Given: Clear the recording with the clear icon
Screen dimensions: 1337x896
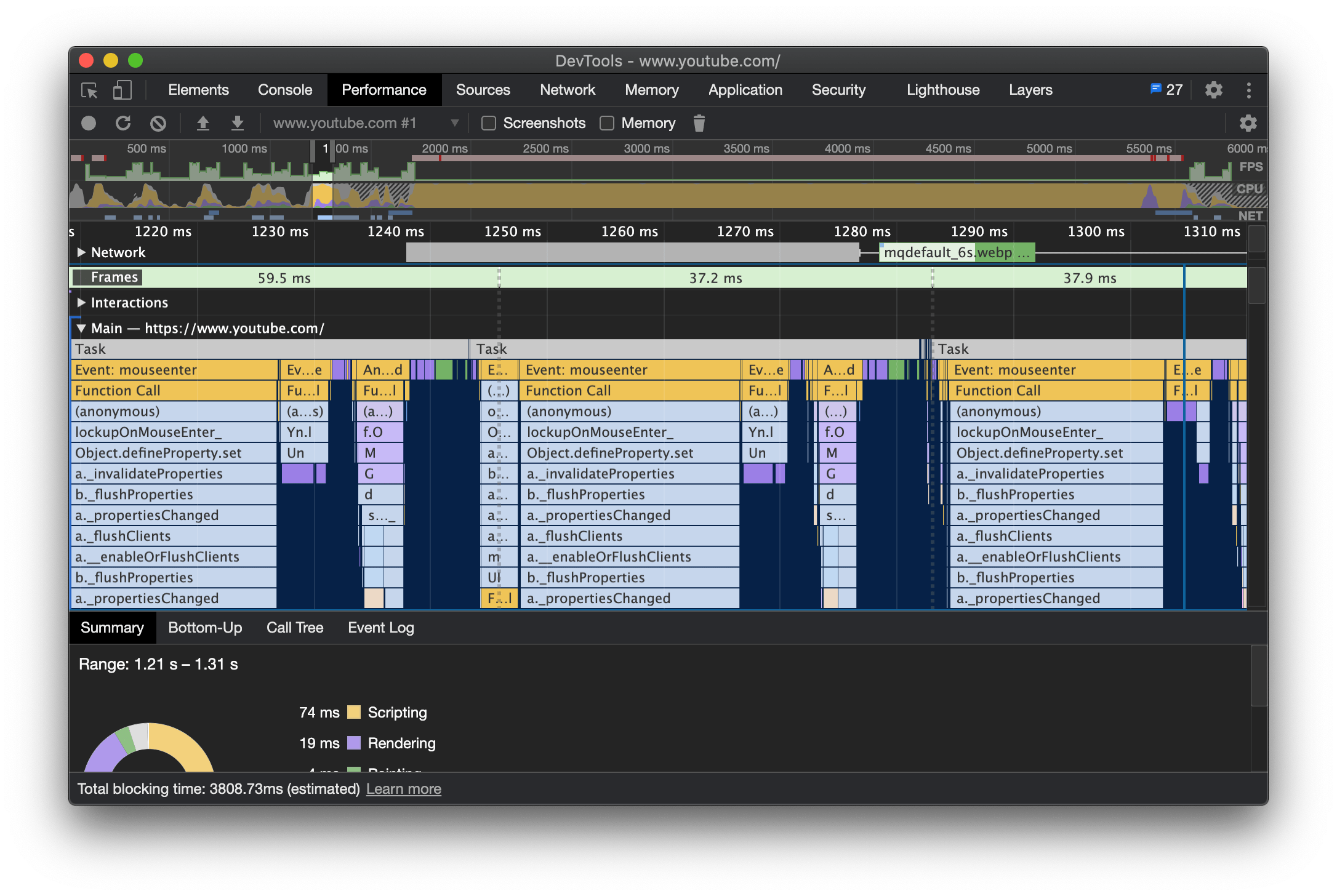Looking at the screenshot, I should pos(158,124).
